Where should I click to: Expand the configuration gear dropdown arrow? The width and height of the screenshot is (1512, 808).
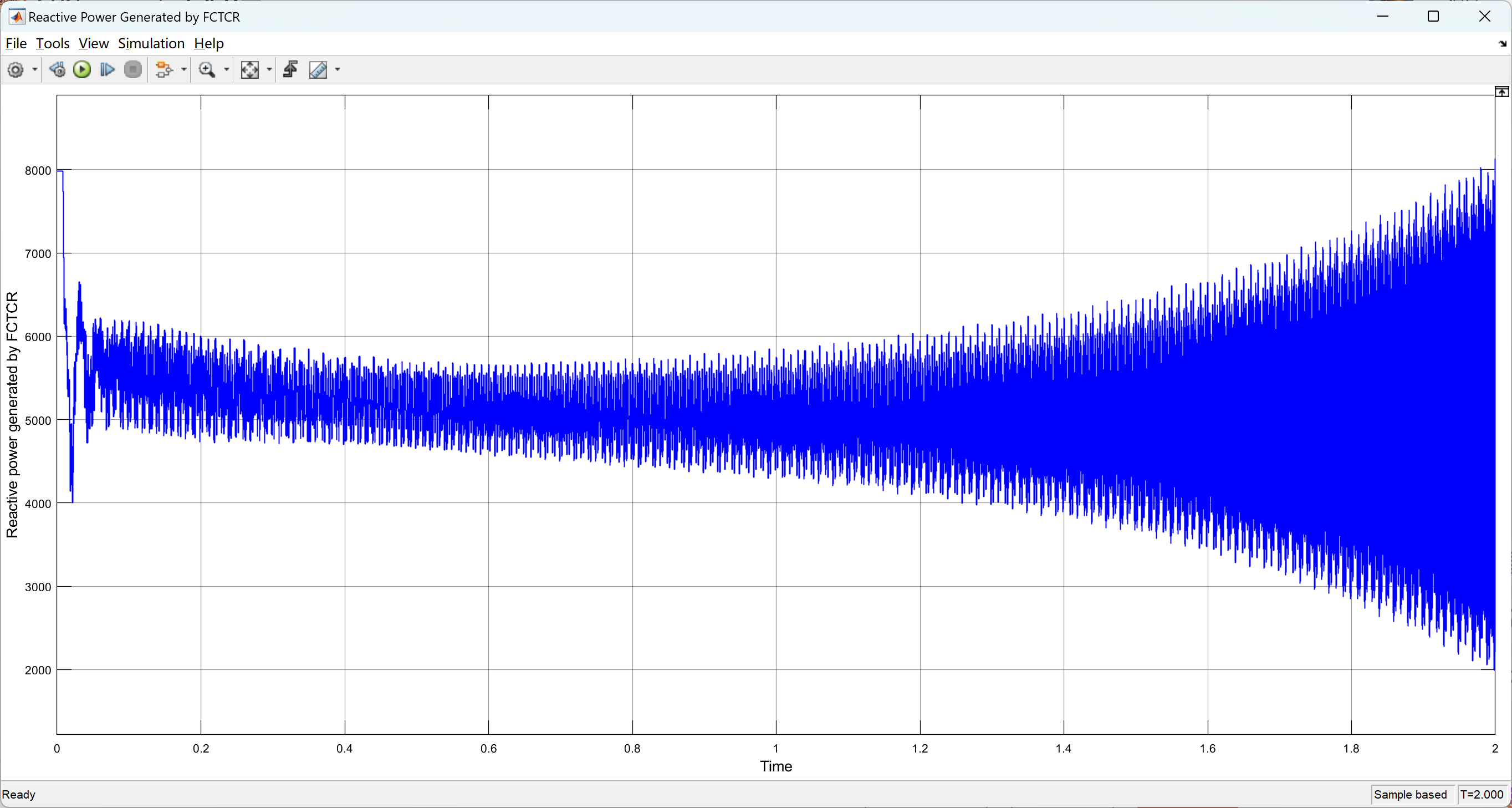34,70
